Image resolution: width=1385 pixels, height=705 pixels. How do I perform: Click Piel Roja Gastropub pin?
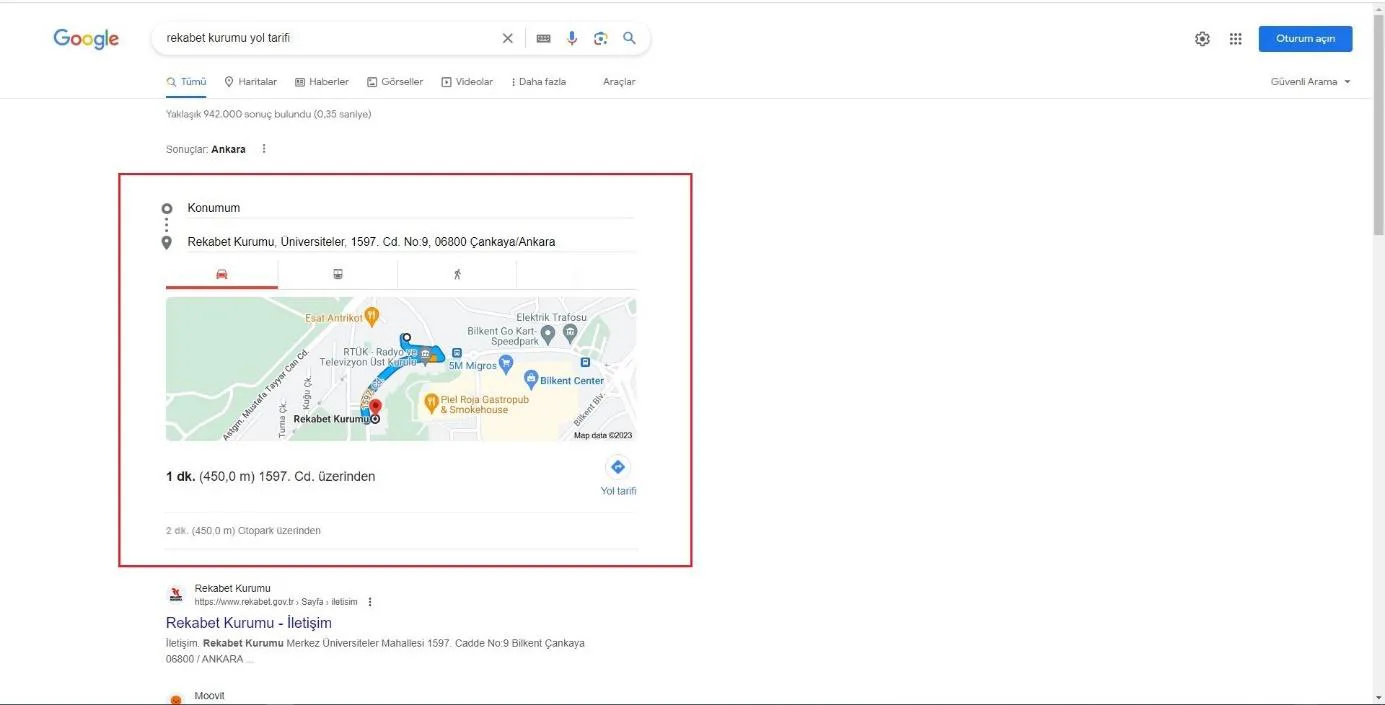pyautogui.click(x=431, y=403)
